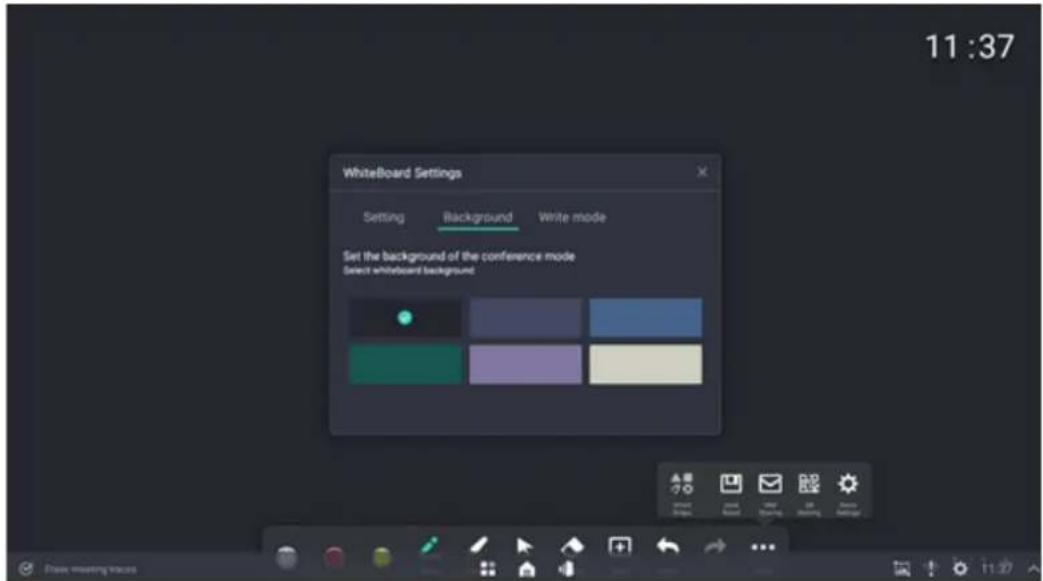Select the yellow-green pen color button
The image size is (1043, 581).
[x=382, y=557]
